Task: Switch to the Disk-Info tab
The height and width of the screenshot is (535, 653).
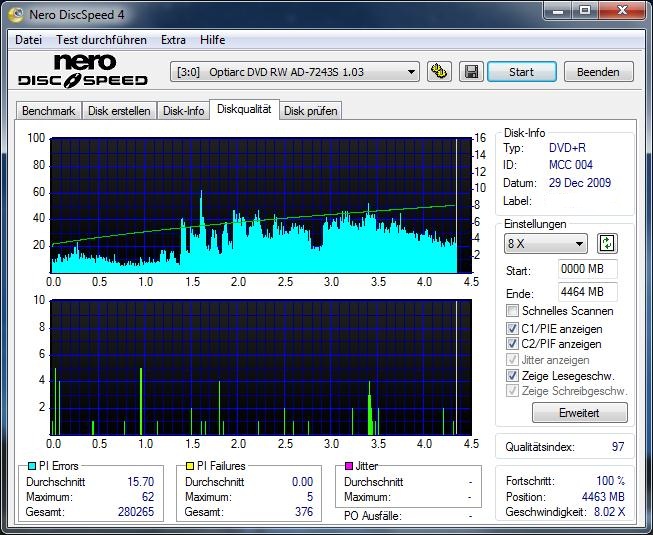Action: (x=183, y=111)
